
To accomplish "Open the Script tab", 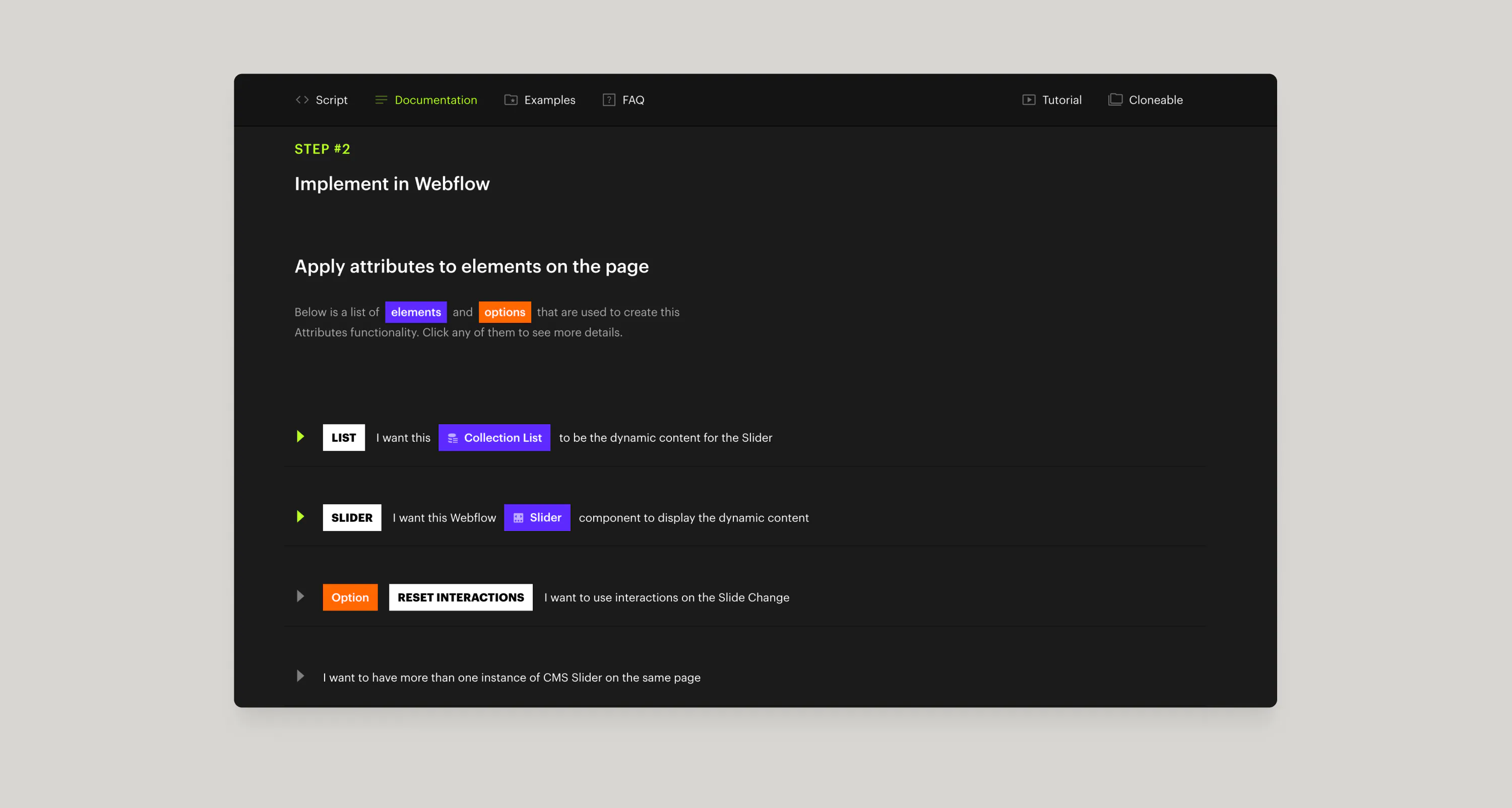I will [x=321, y=100].
